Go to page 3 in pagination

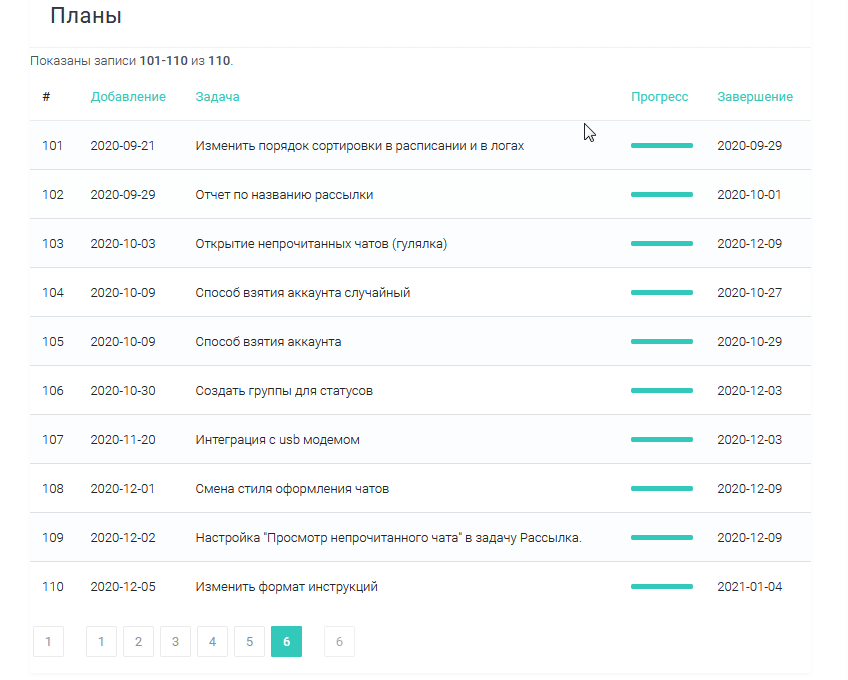(x=175, y=642)
